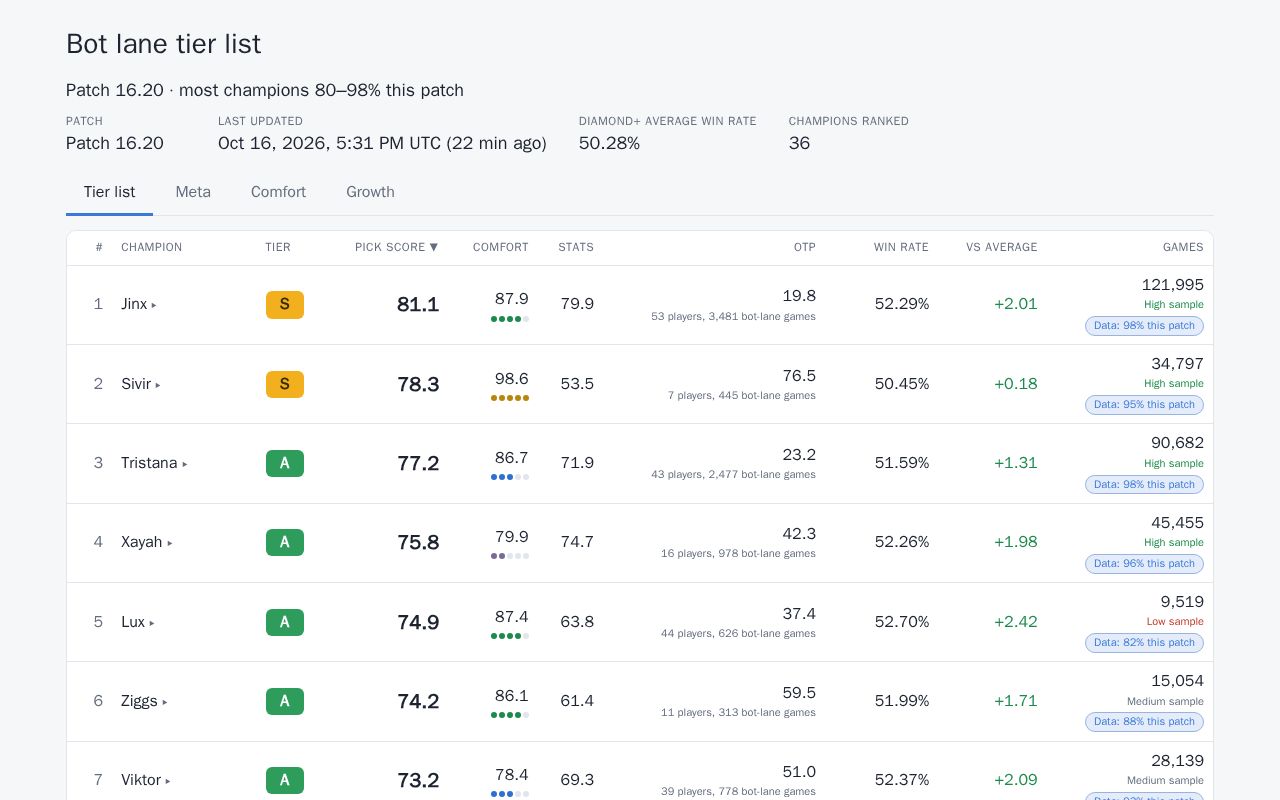The width and height of the screenshot is (1280, 800).
Task: Expand Tristana's row details
Action: click(x=155, y=463)
